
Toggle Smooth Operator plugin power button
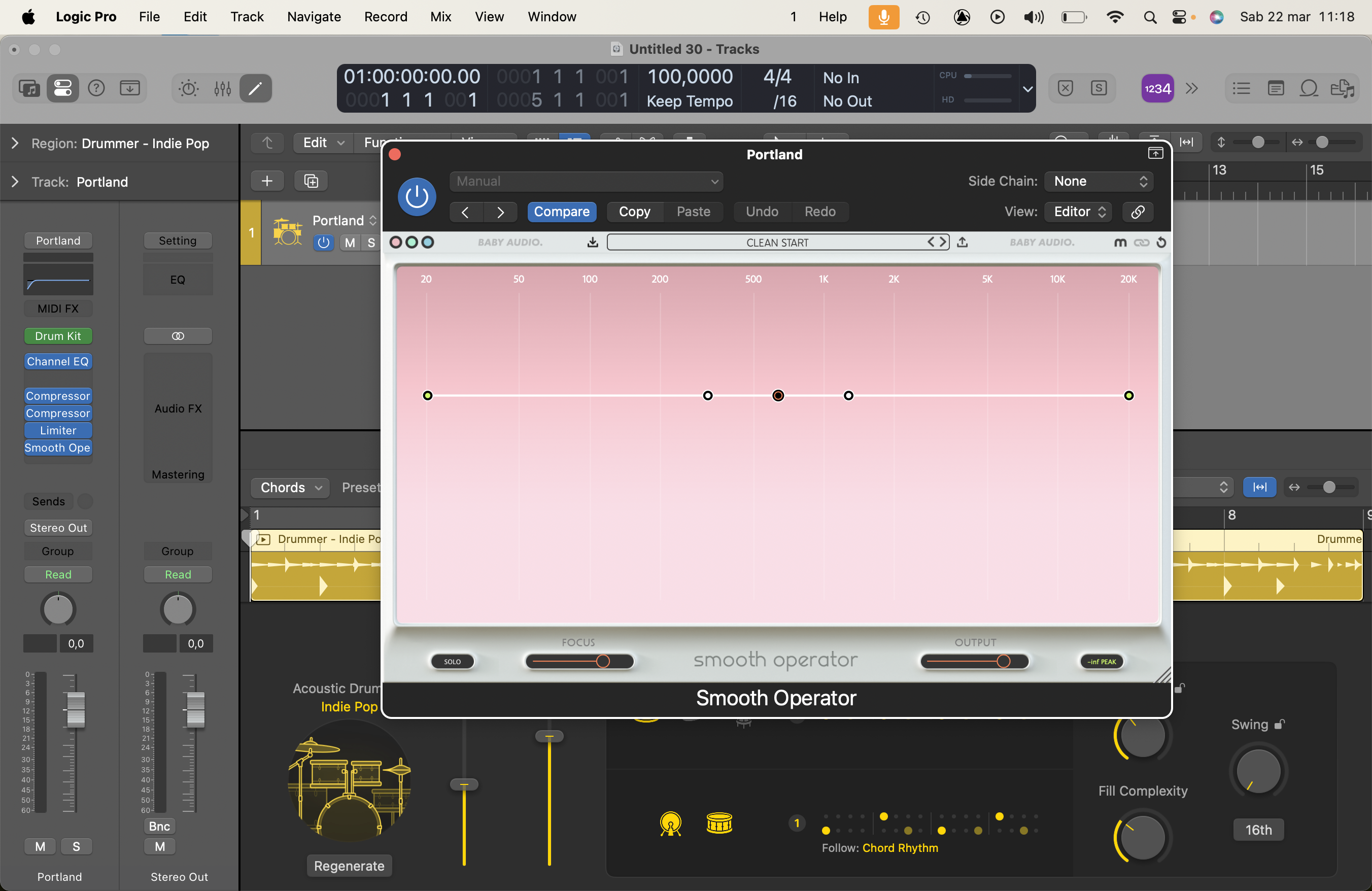pyautogui.click(x=416, y=196)
